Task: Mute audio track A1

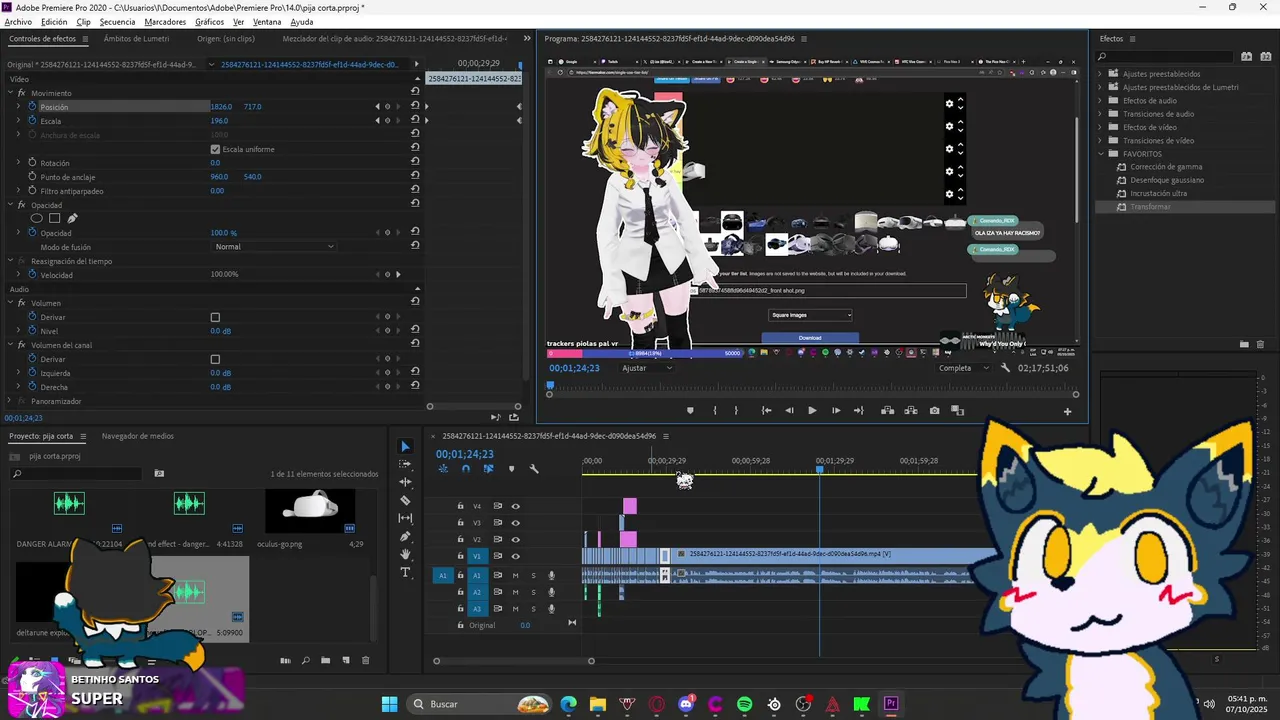Action: (516, 575)
